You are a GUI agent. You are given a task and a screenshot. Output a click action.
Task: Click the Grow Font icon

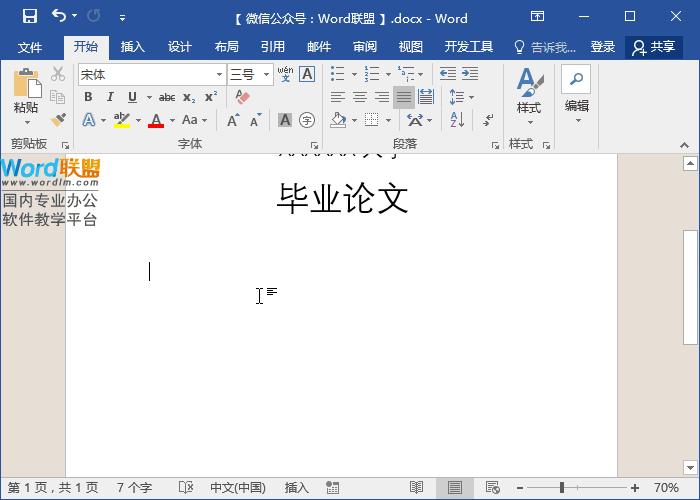pos(233,120)
